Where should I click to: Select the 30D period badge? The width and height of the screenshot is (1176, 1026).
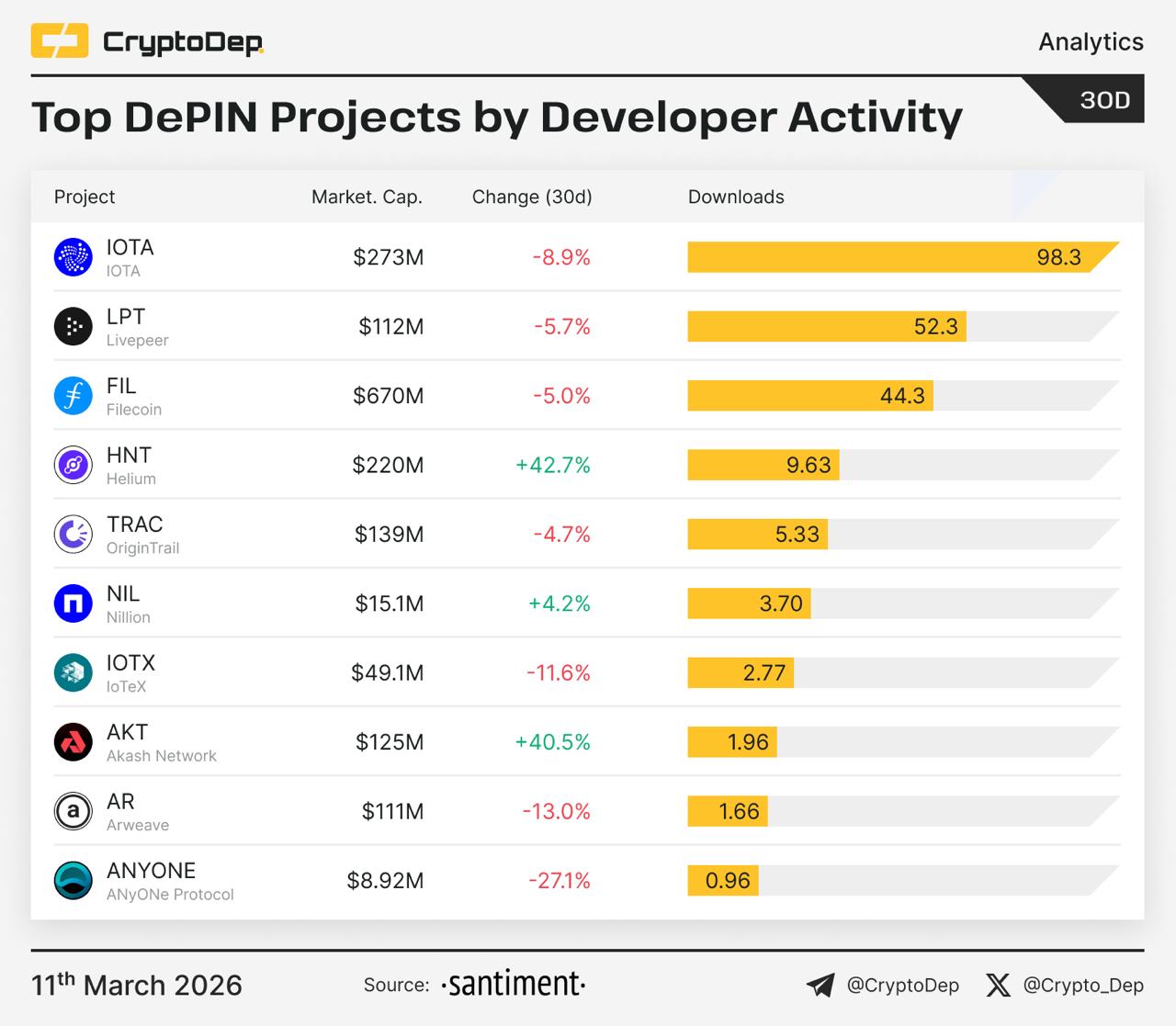[1104, 100]
